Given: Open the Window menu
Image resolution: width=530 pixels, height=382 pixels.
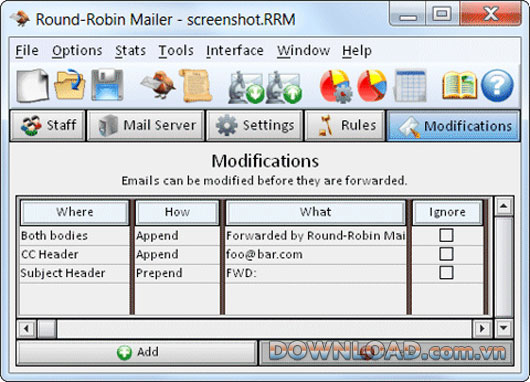Looking at the screenshot, I should pos(303,51).
